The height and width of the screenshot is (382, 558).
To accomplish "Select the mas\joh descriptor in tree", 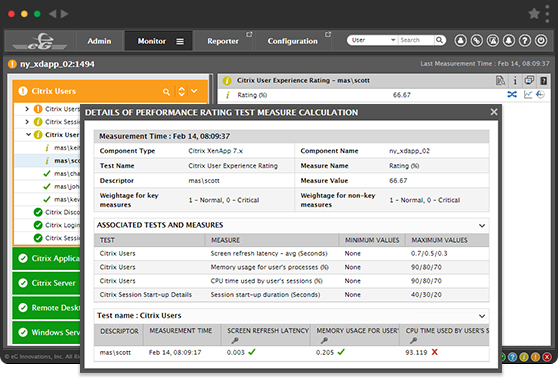I will click(x=67, y=187).
